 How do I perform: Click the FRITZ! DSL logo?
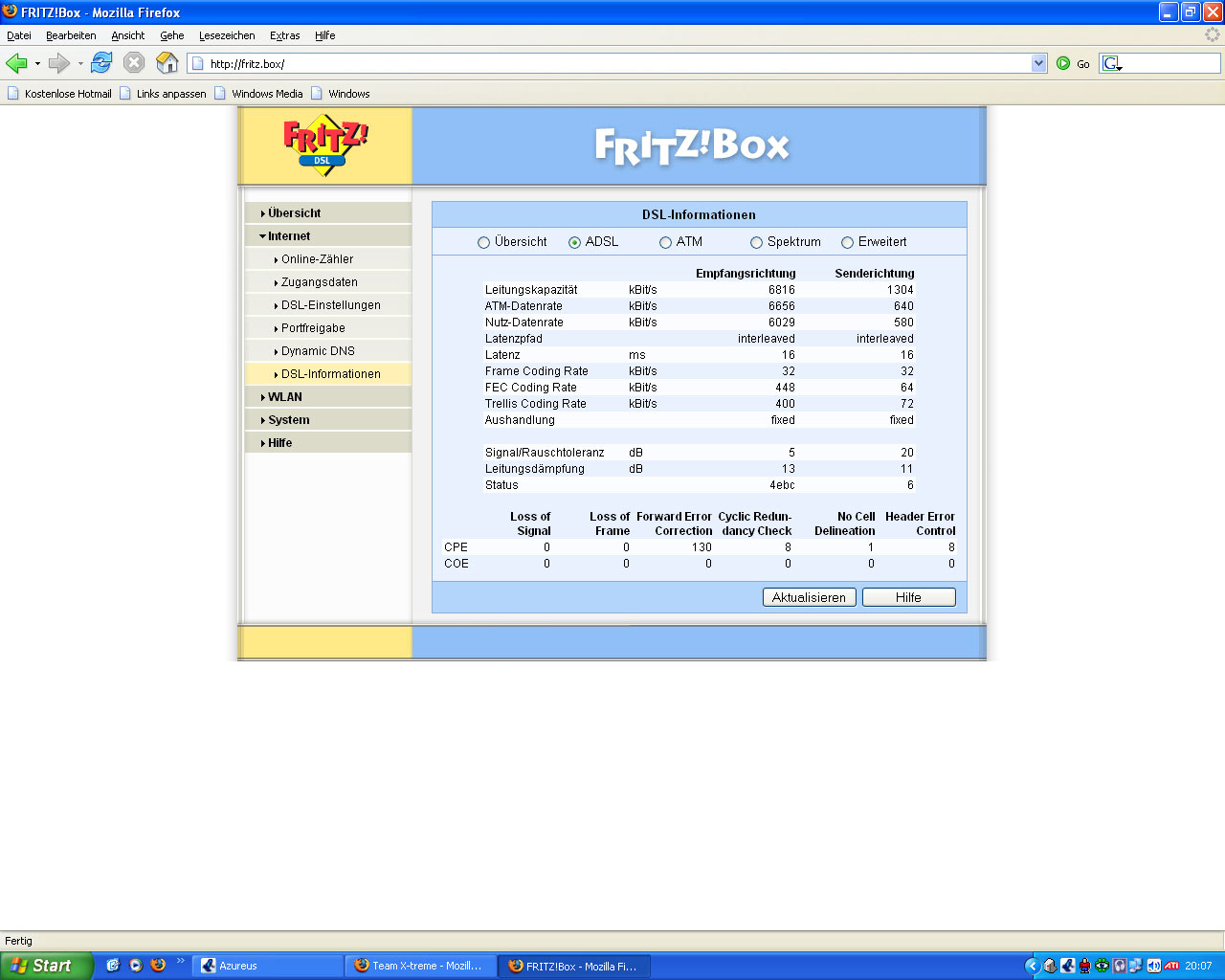tap(324, 145)
